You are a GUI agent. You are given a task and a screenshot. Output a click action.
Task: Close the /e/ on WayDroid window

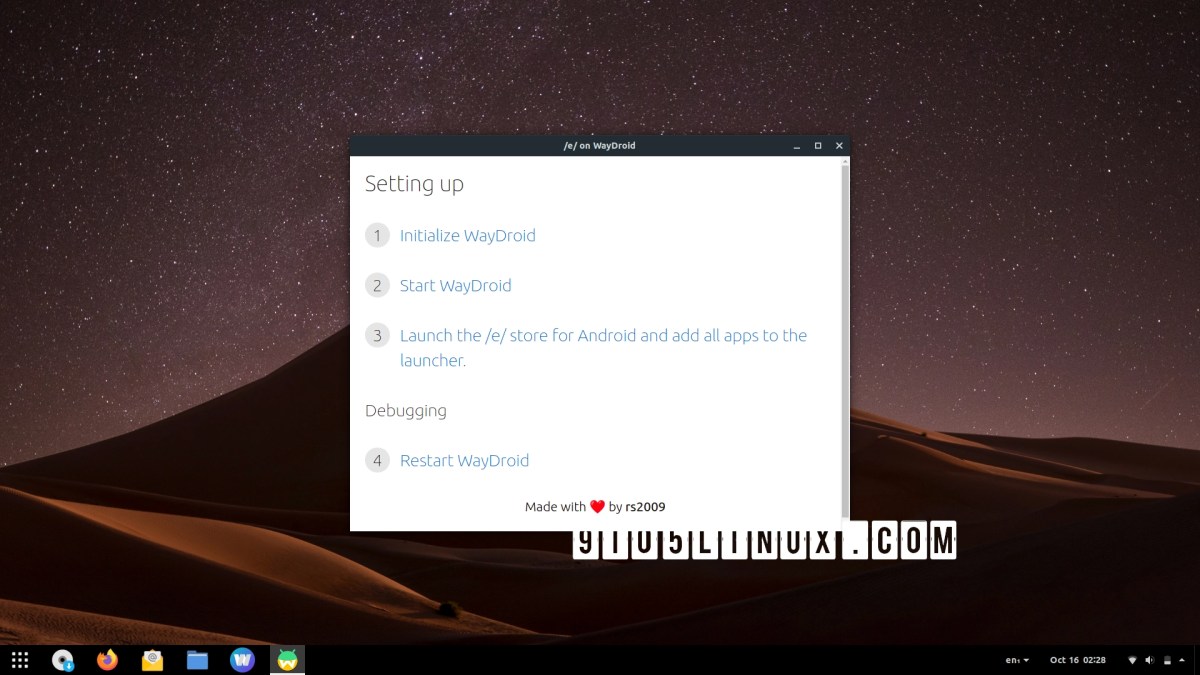tap(839, 146)
